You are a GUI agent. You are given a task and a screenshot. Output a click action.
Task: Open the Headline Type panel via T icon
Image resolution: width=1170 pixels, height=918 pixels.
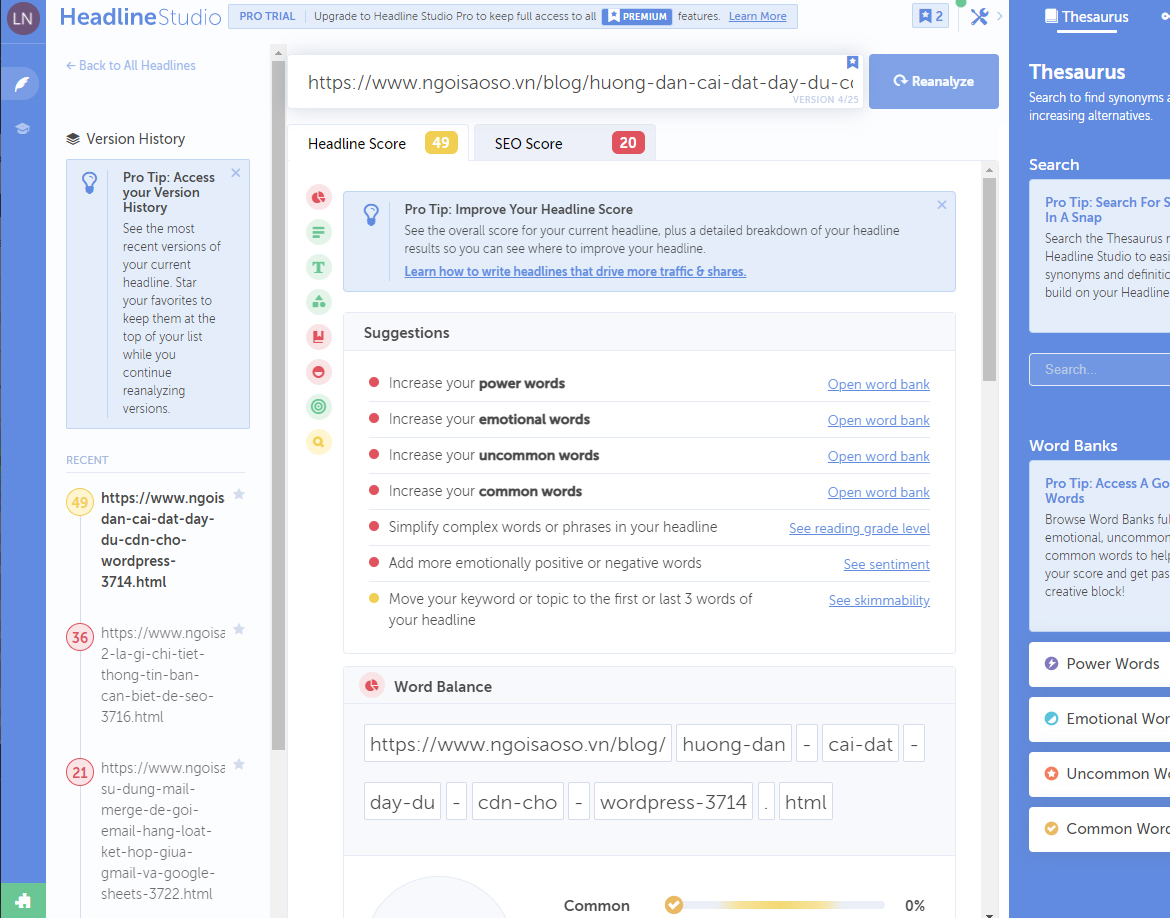coord(318,267)
